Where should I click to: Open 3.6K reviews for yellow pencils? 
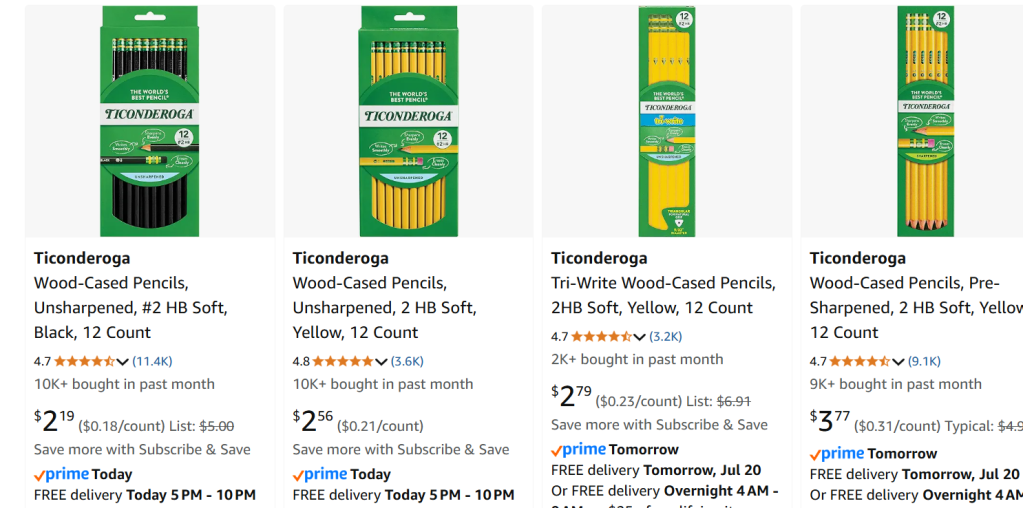click(407, 361)
